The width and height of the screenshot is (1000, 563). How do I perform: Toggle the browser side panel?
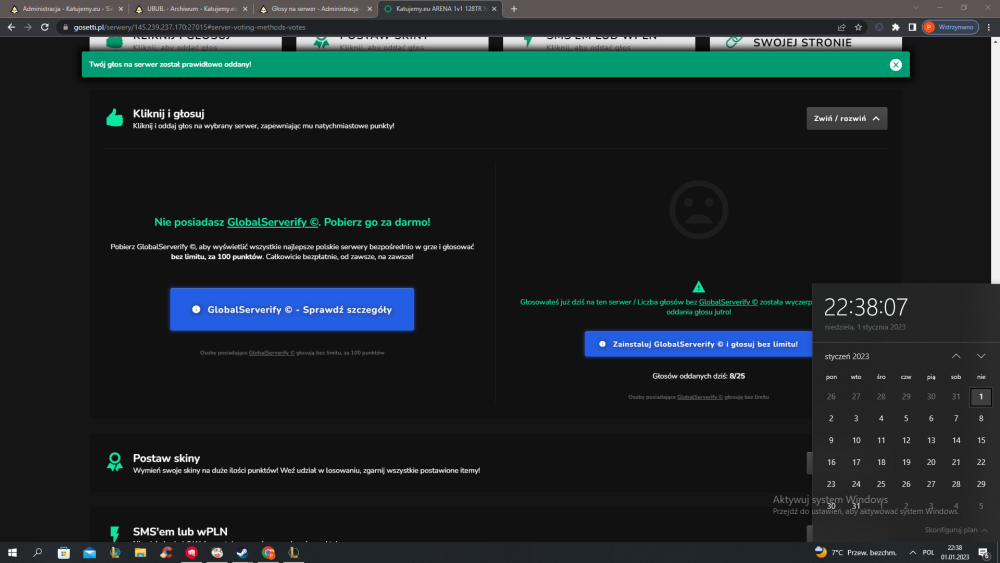click(x=912, y=27)
